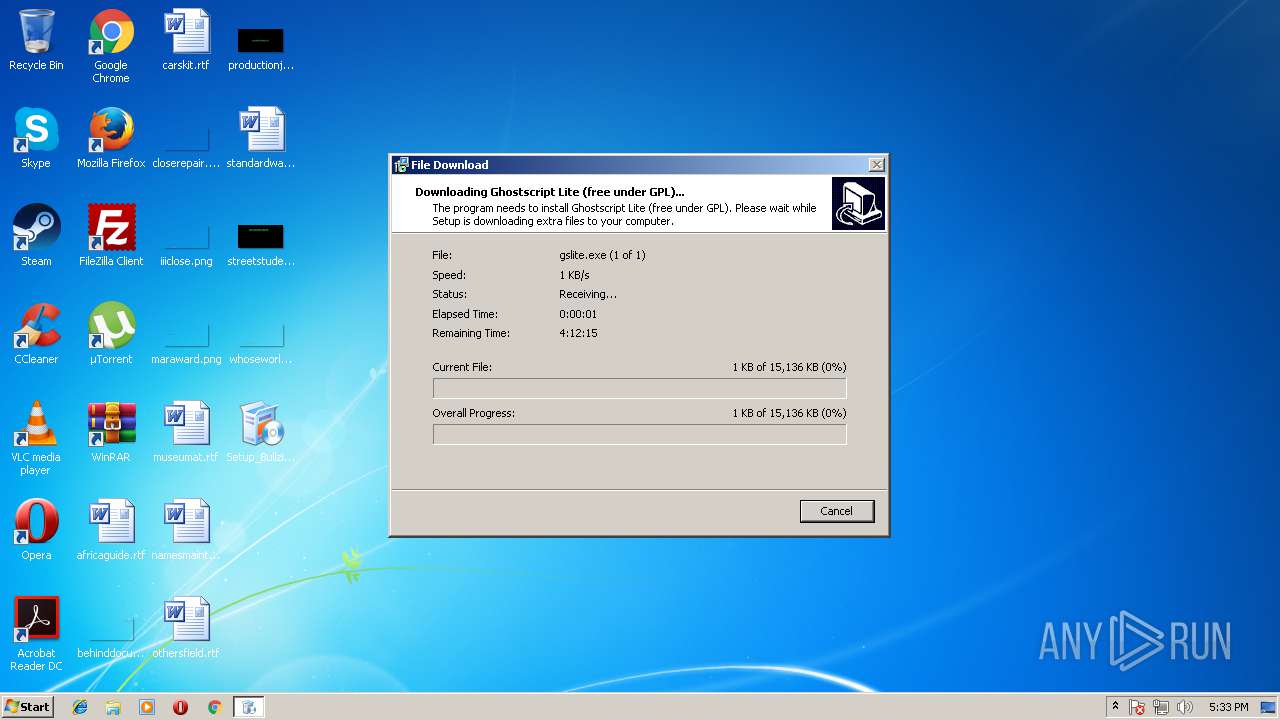Close the File Download dialog

point(876,165)
